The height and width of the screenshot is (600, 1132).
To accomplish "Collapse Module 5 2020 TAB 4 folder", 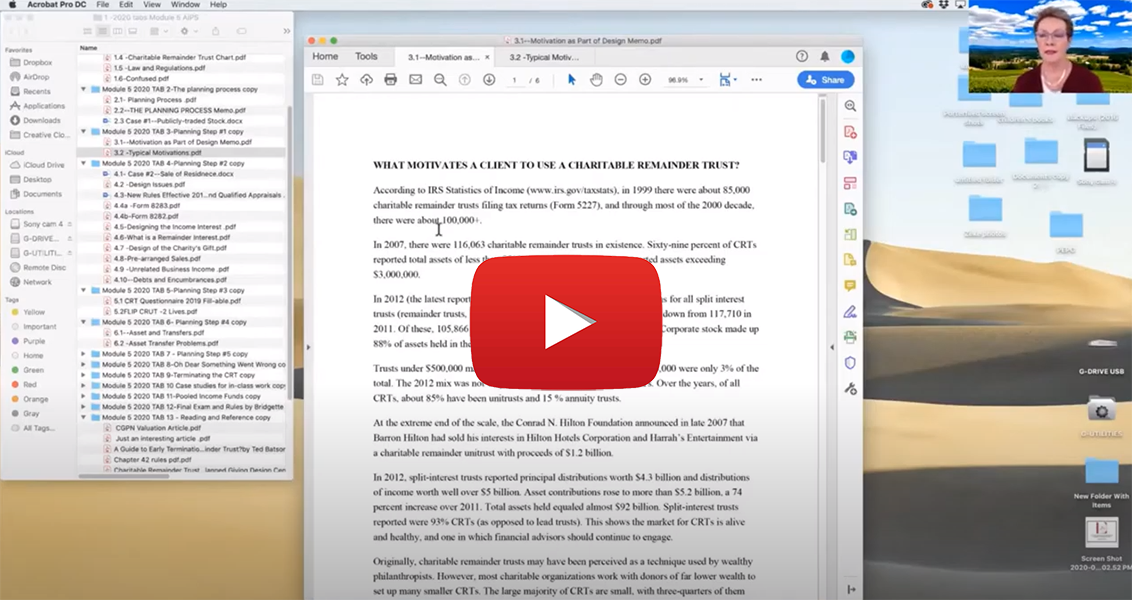I will click(84, 164).
